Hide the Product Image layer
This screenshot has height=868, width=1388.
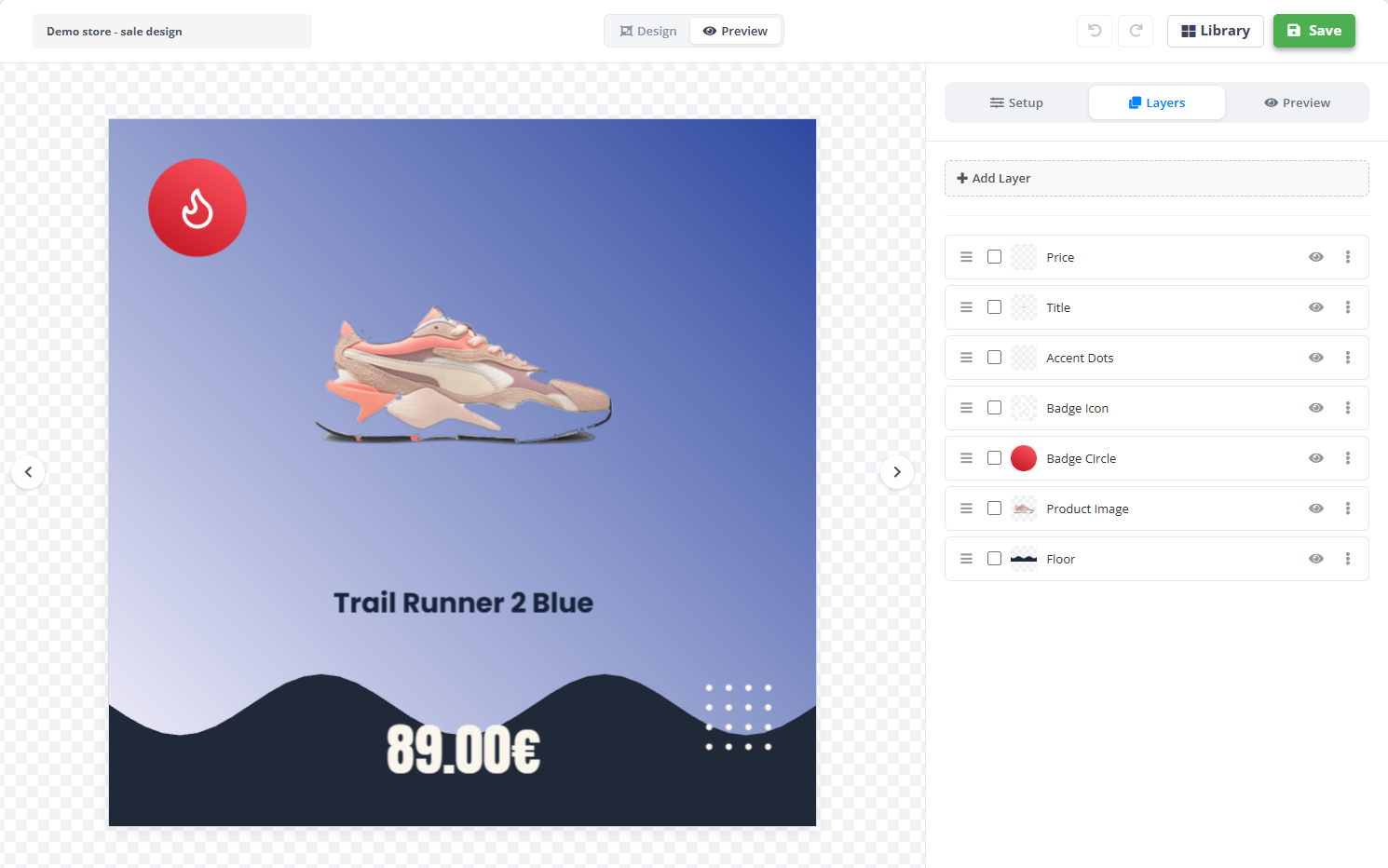1316,509
